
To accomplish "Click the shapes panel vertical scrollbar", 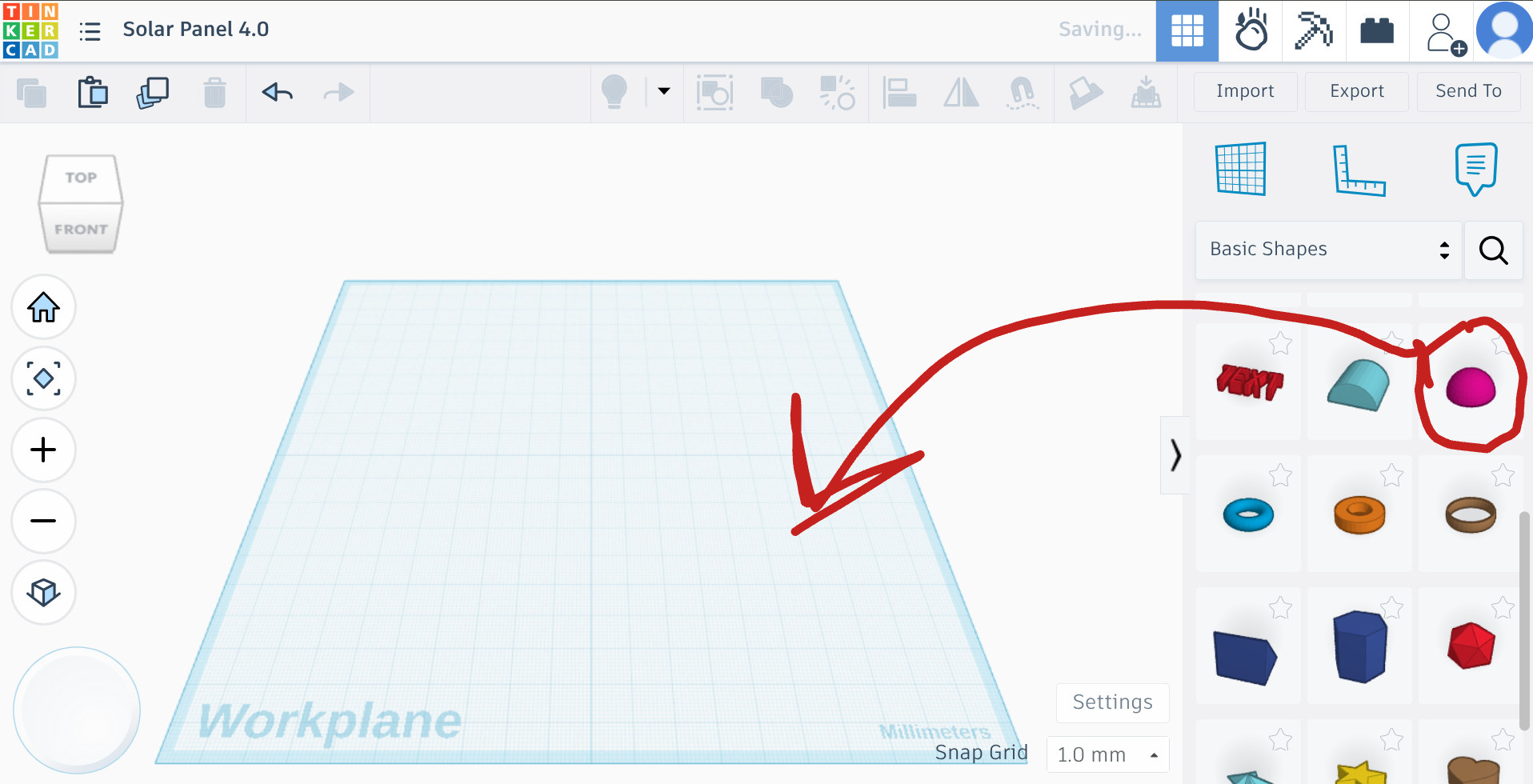I will pyautogui.click(x=1524, y=620).
